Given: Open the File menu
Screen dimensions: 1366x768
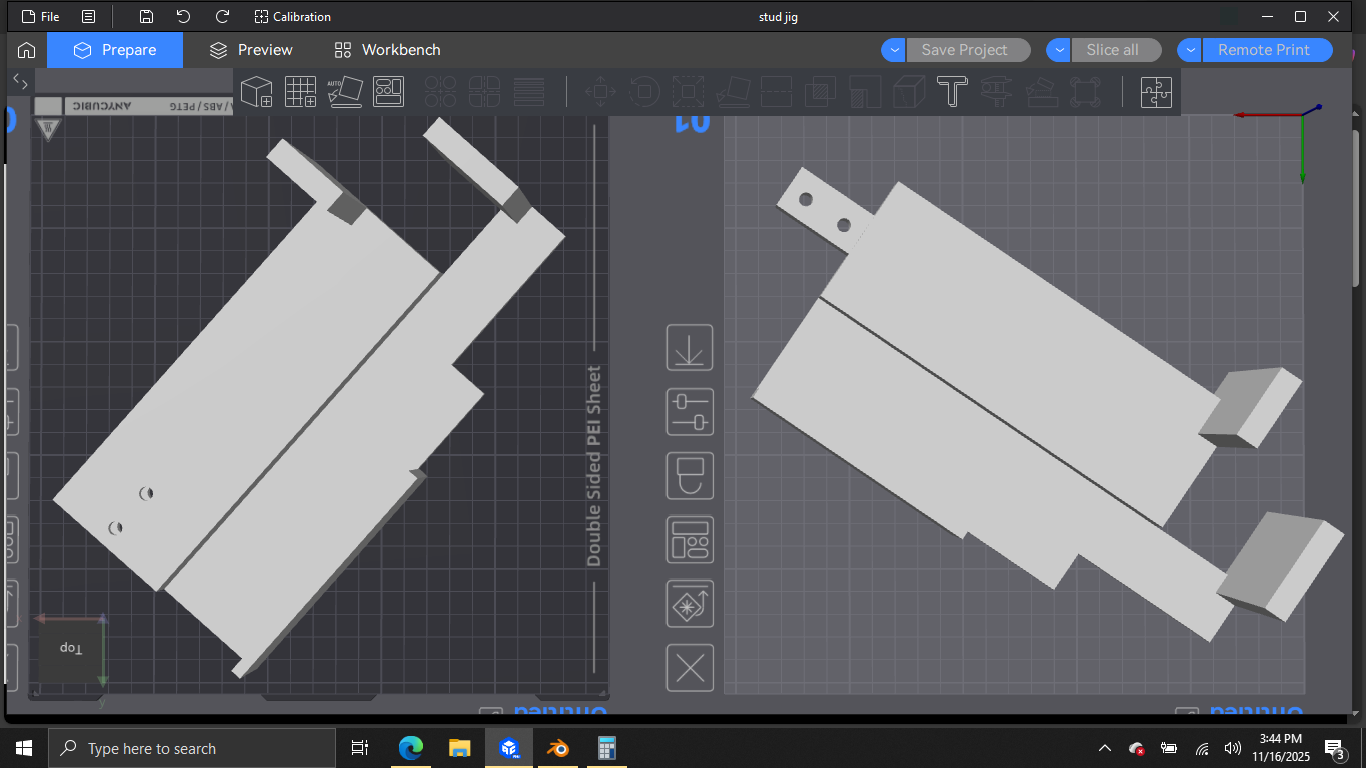Looking at the screenshot, I should click(x=40, y=17).
